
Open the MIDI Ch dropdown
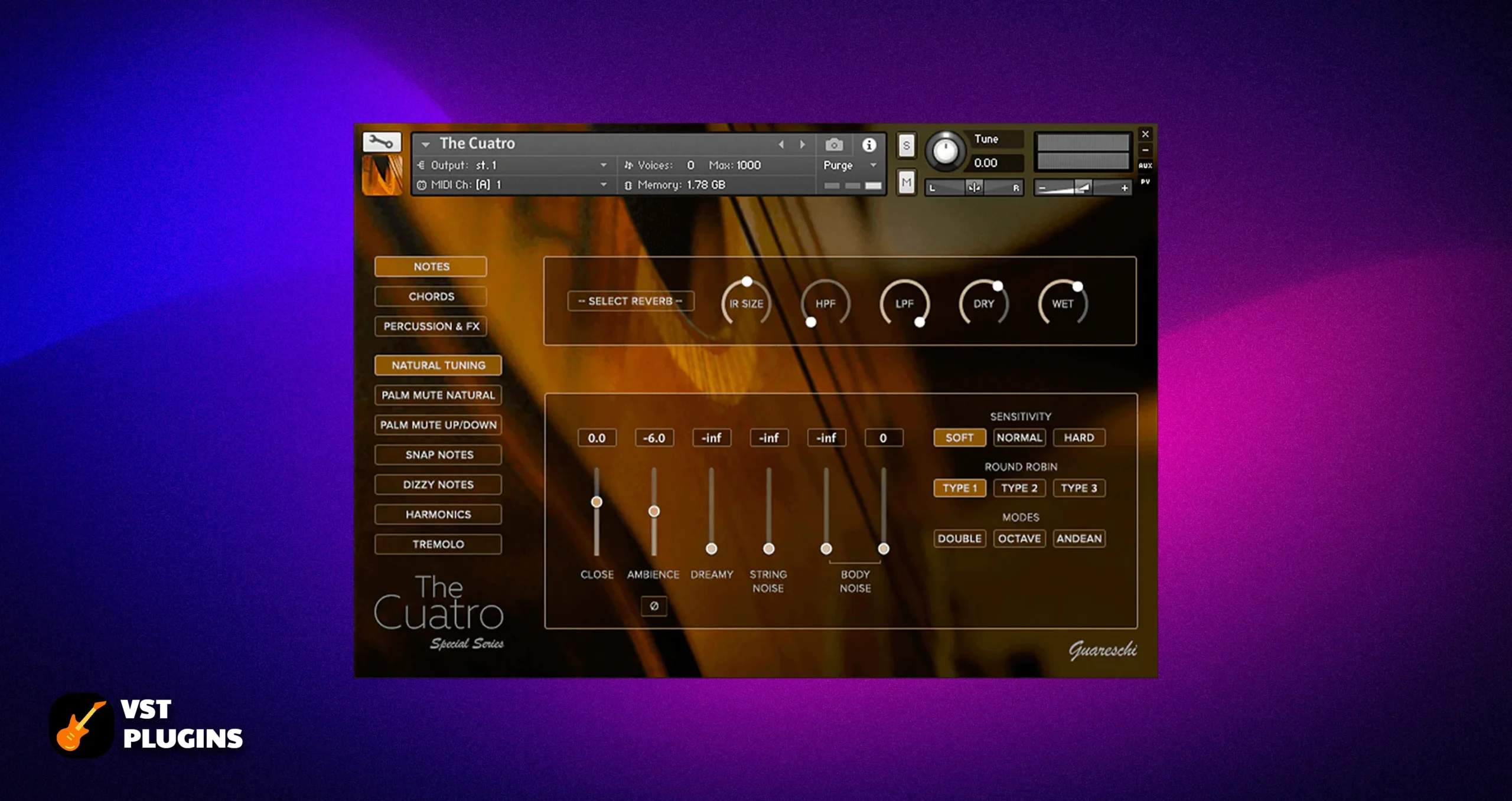(x=512, y=185)
